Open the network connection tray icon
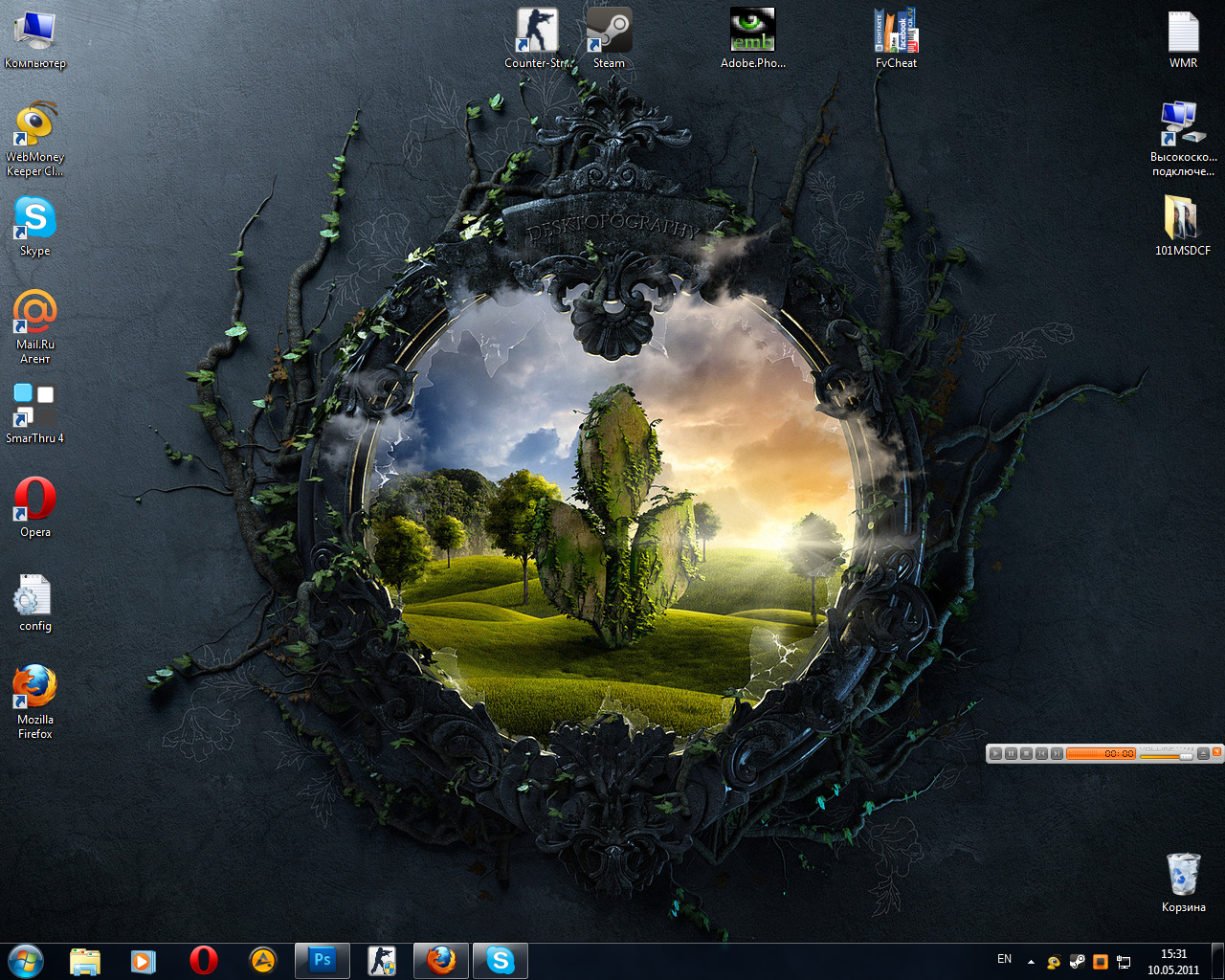 click(1124, 962)
